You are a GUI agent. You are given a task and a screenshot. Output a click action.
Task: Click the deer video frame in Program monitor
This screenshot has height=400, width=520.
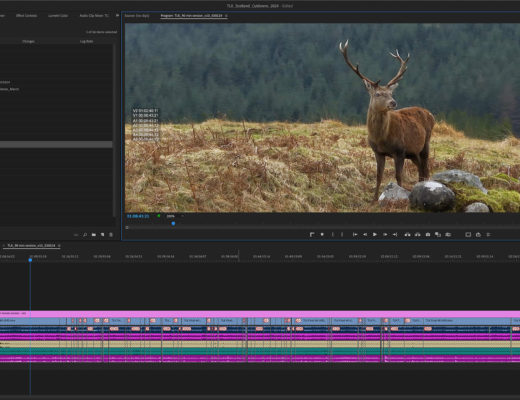click(x=322, y=117)
